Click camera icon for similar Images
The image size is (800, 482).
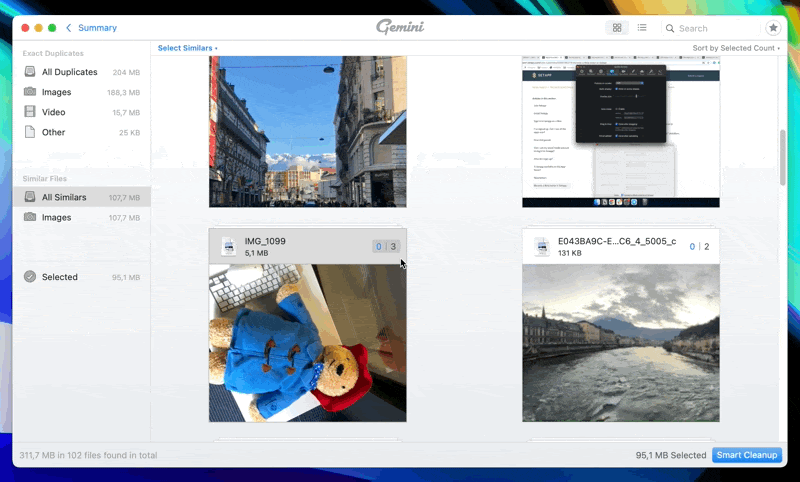point(30,217)
